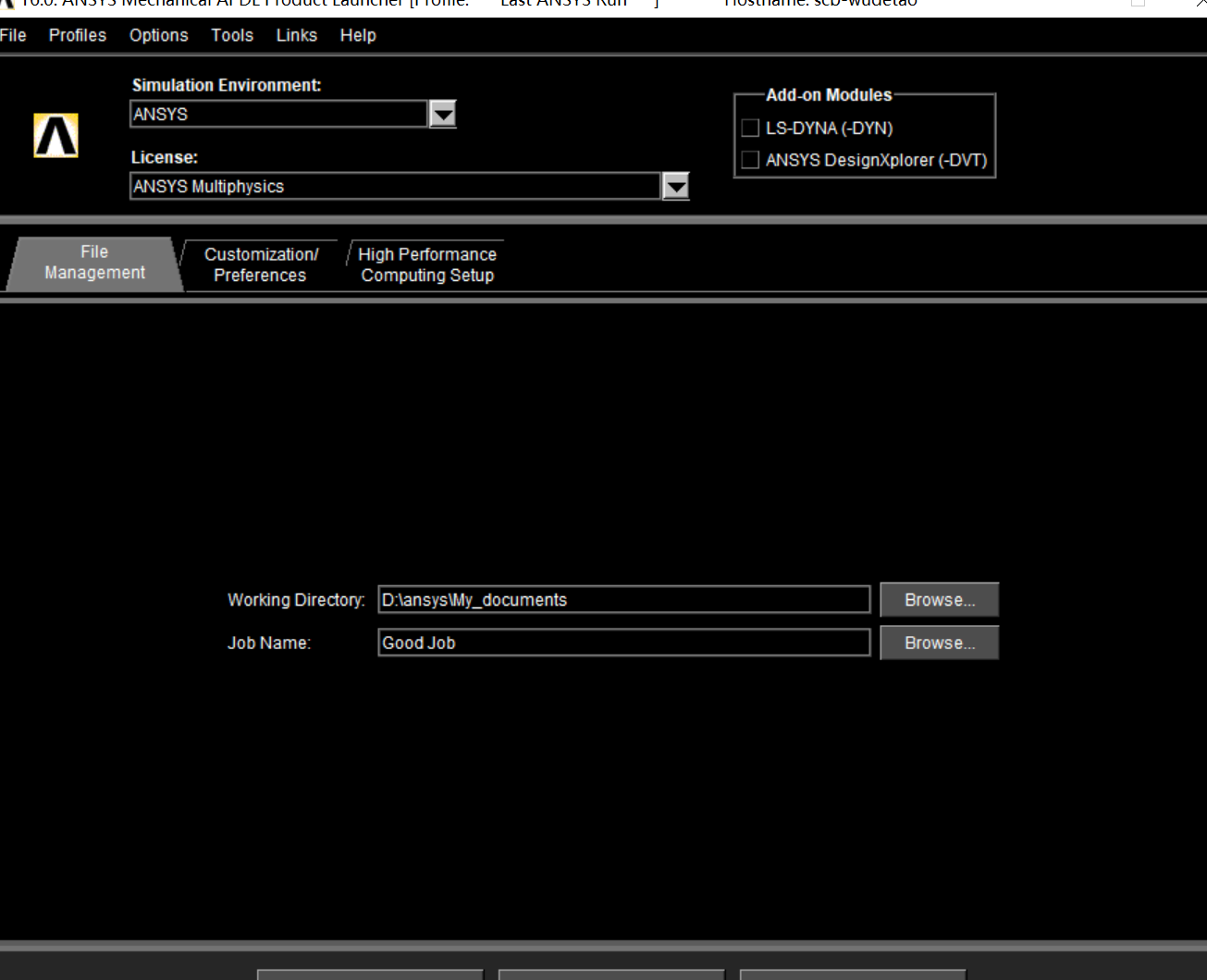Click the Working Directory input field
The width and height of the screenshot is (1207, 980).
[x=623, y=599]
